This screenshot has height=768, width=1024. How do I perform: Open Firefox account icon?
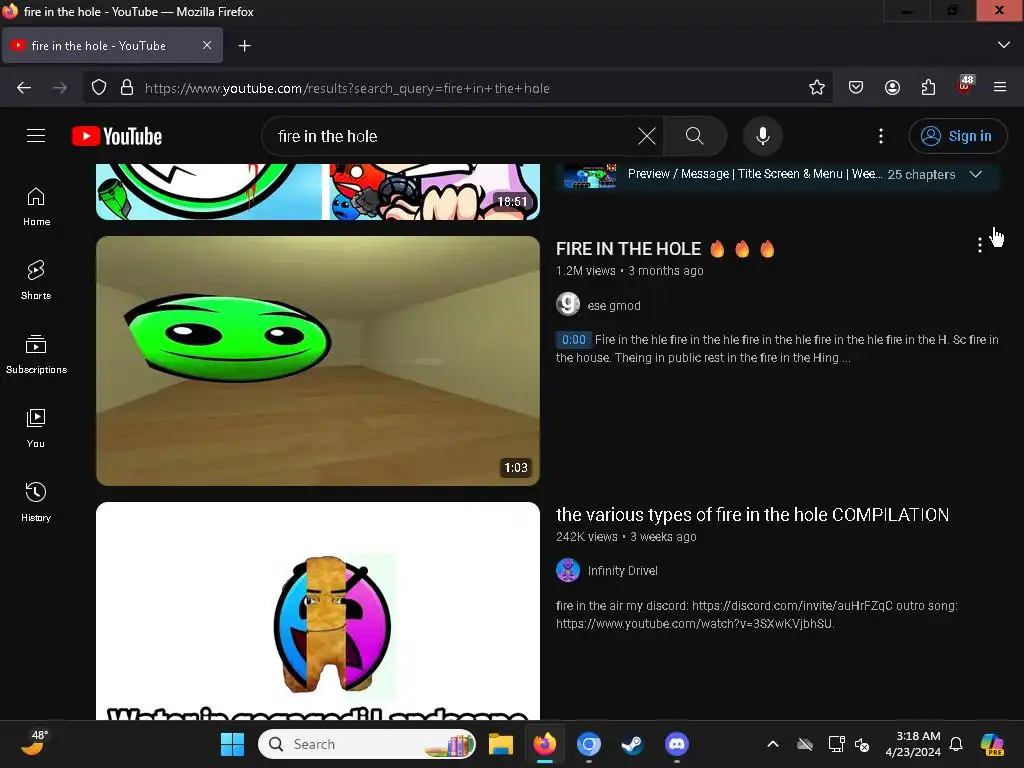tap(892, 88)
